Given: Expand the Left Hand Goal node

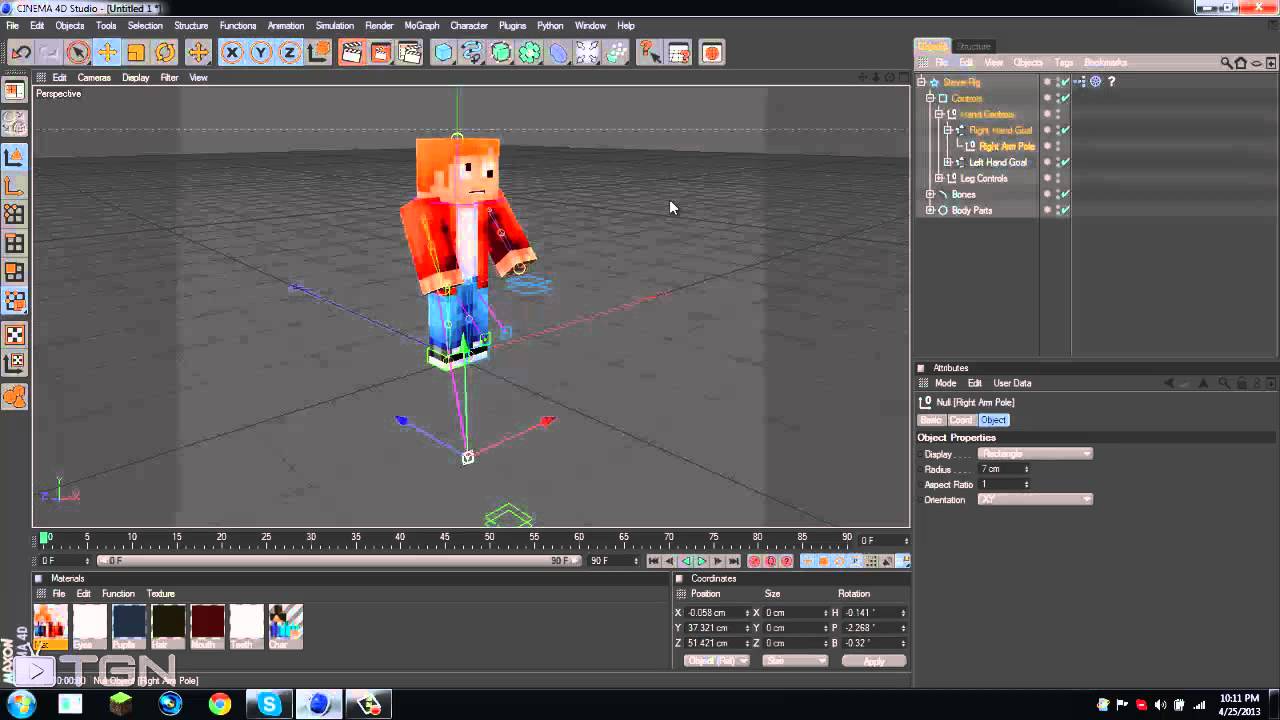Looking at the screenshot, I should (x=948, y=162).
